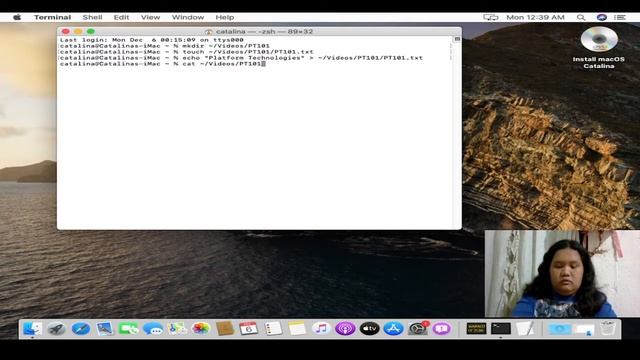This screenshot has width=640, height=360.
Task: Click the Terminal title 'catalina — -zsh — 89×32'
Action: [264, 31]
